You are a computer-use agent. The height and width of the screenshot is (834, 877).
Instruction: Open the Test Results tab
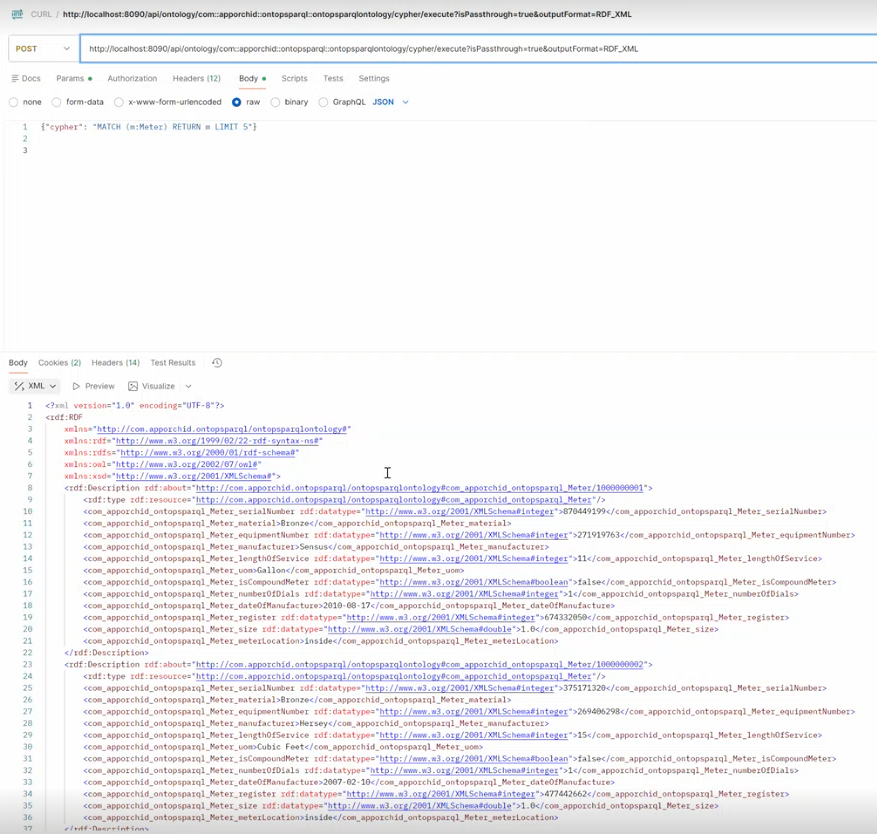[173, 362]
